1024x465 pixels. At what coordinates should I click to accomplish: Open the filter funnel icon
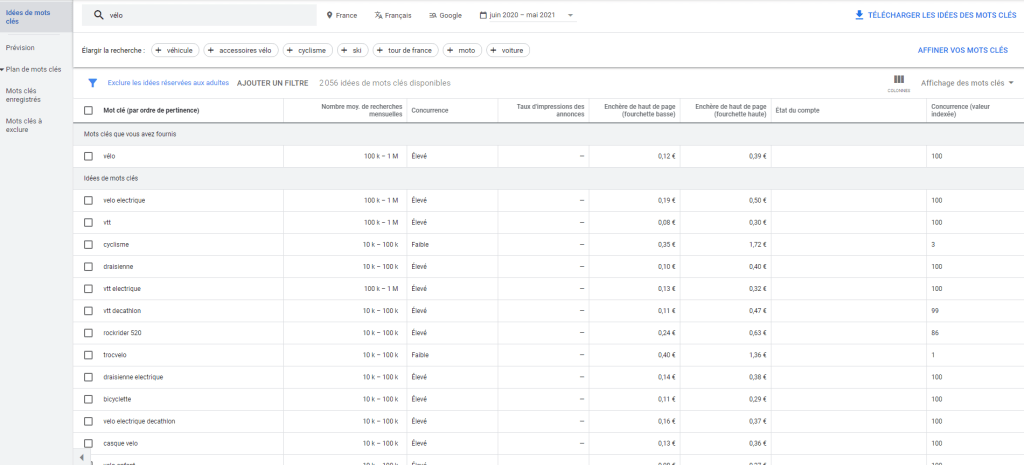[x=93, y=83]
